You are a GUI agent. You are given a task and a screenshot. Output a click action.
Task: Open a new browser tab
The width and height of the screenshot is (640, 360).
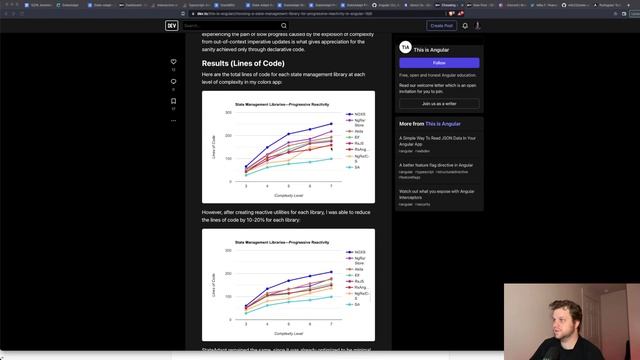628,5
